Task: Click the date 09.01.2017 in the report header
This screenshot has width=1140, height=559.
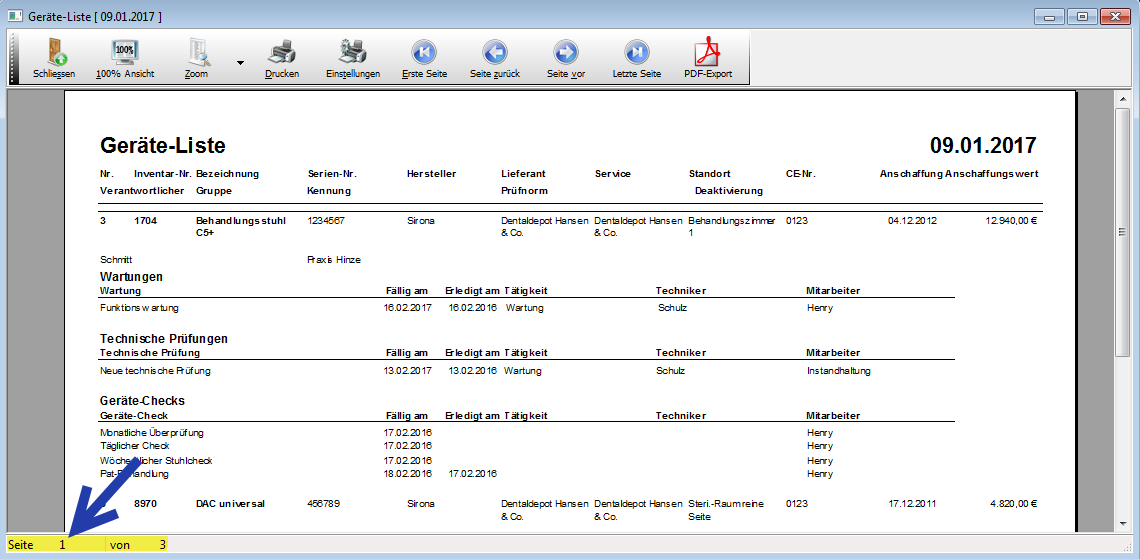Action: pos(984,146)
